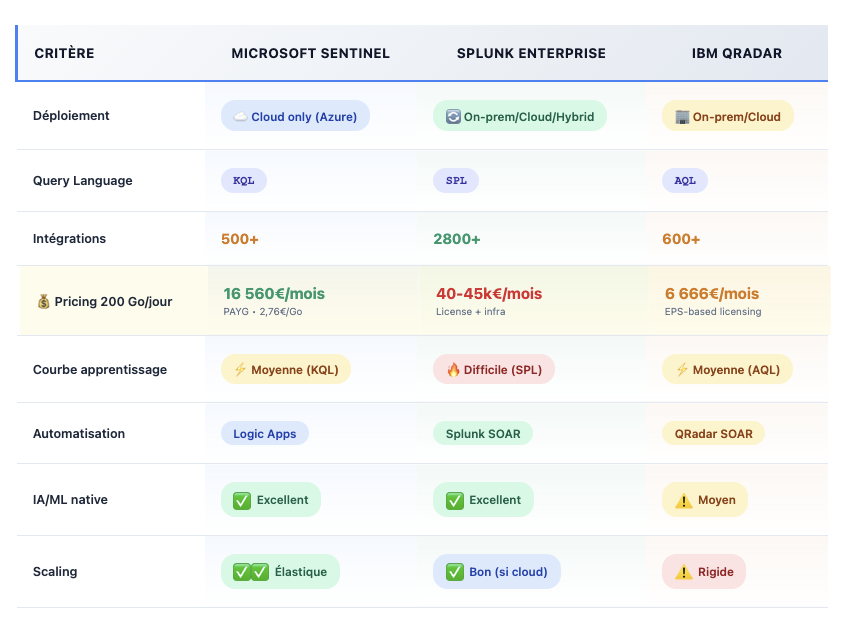Click the AQL query language badge
This screenshot has height=620, width=847.
point(685,180)
